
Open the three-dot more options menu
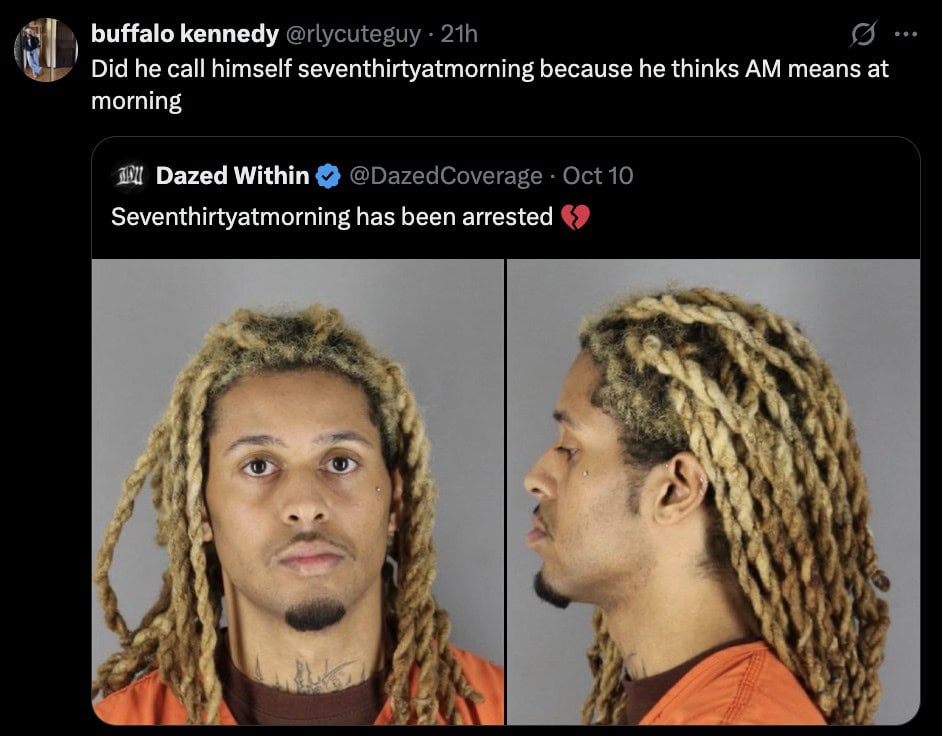(x=906, y=34)
